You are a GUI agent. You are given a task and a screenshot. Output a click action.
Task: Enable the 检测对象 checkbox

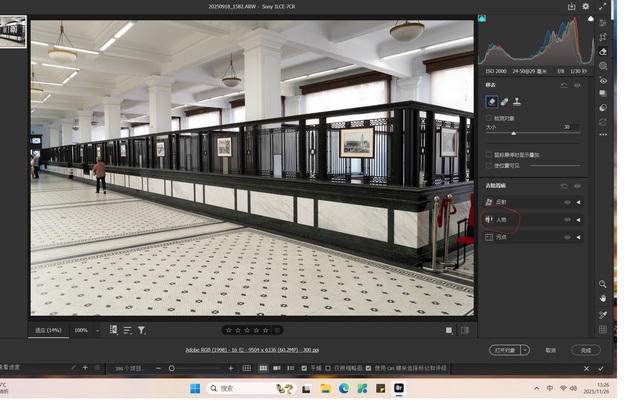pos(489,117)
